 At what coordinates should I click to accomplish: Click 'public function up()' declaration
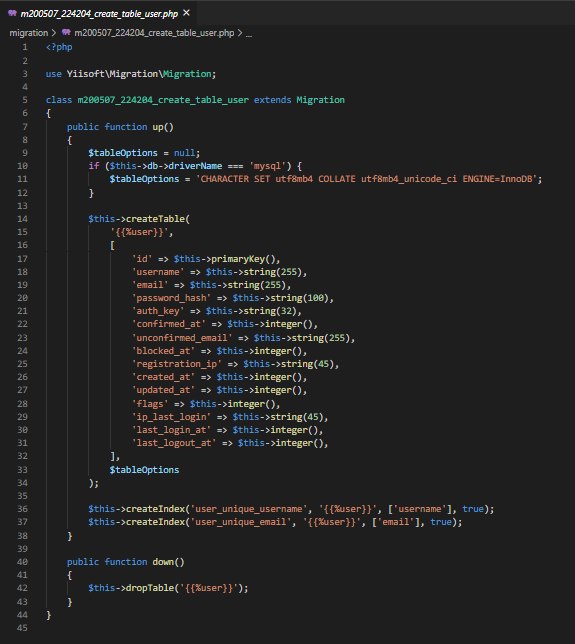[x=120, y=127]
